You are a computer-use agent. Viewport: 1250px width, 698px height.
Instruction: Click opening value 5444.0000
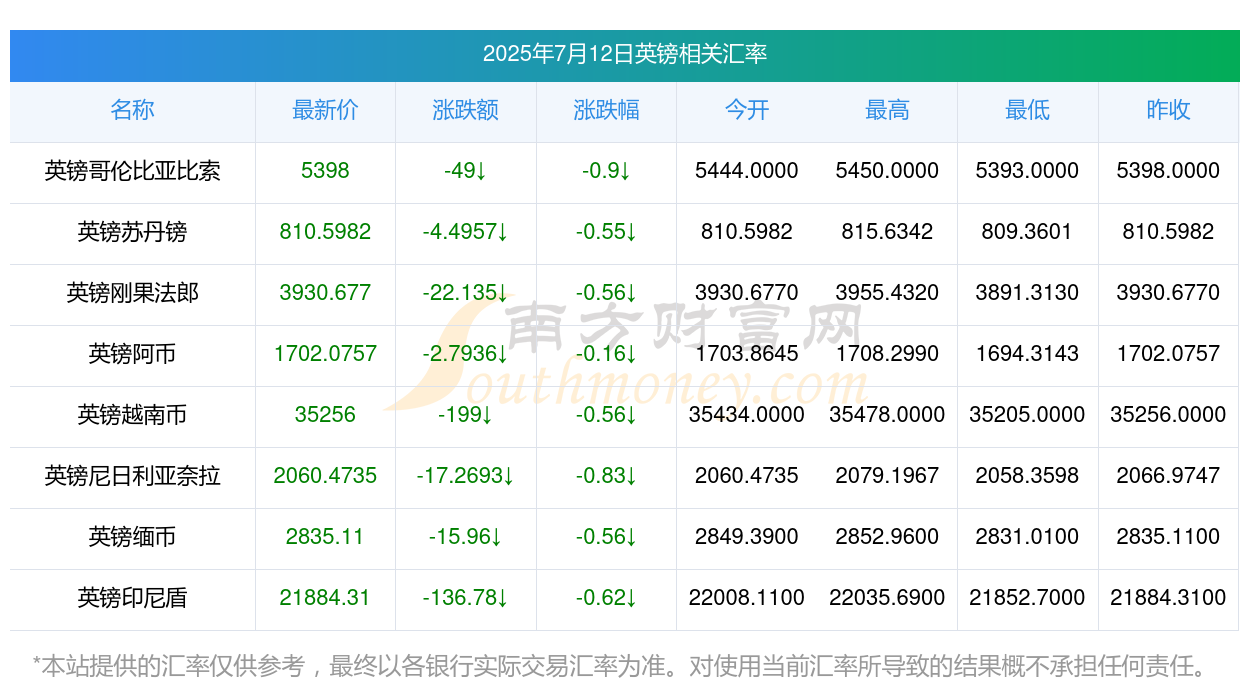point(747,171)
